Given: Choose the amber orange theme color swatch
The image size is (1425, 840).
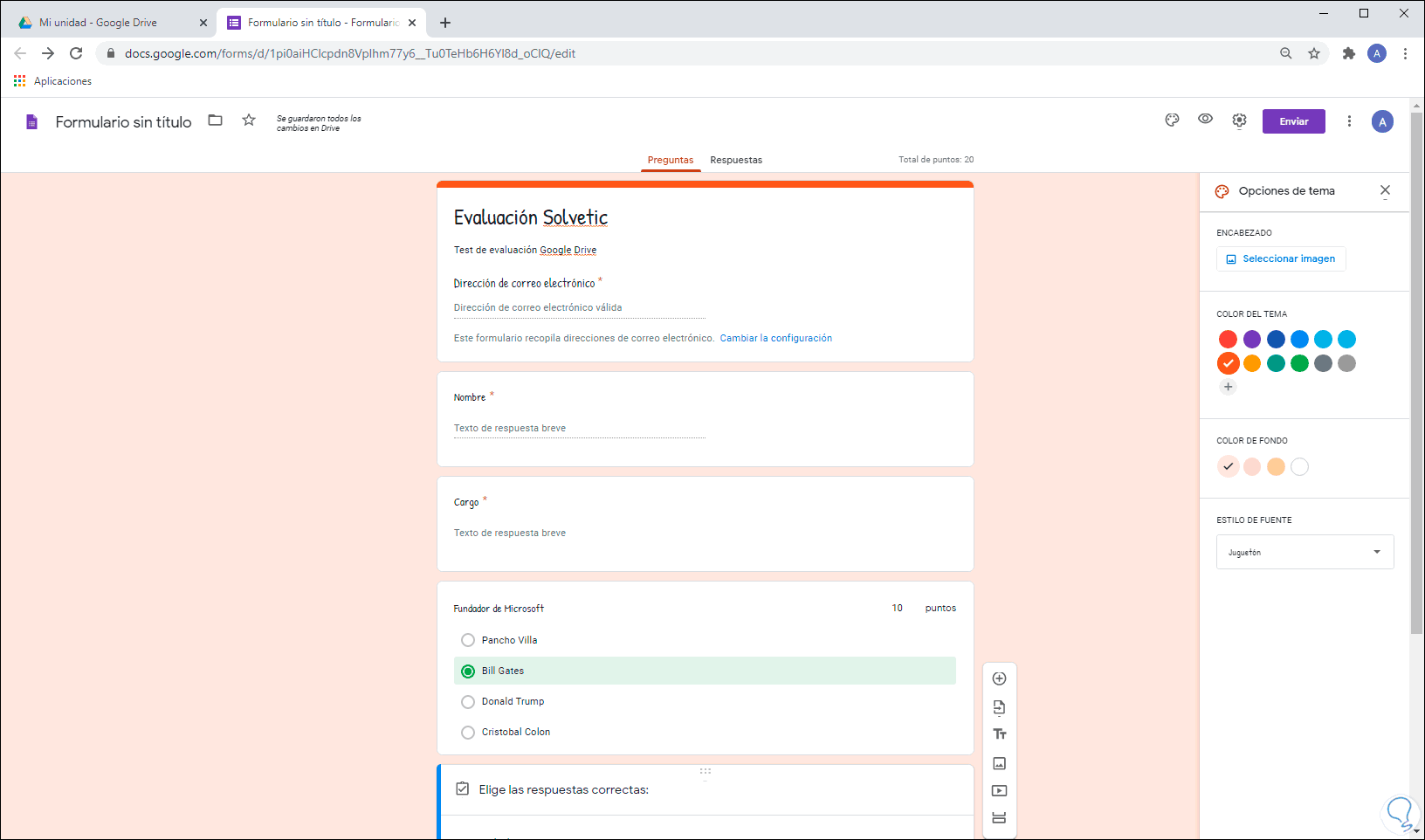Looking at the screenshot, I should click(1252, 363).
